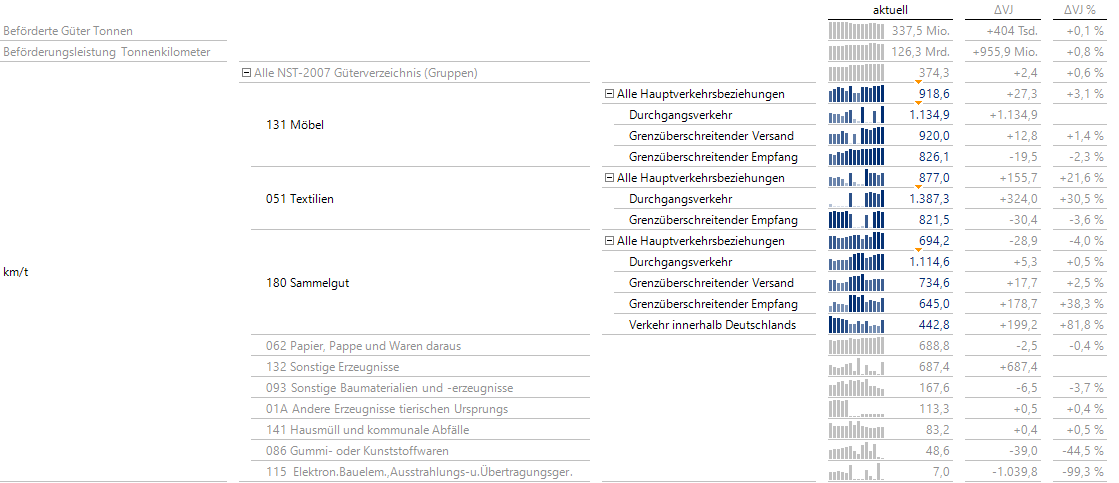The height and width of the screenshot is (483, 1119).
Task: Collapse Alle Hauptverkehrsbeziehungen under 180 Sammelgut
Action: point(608,241)
